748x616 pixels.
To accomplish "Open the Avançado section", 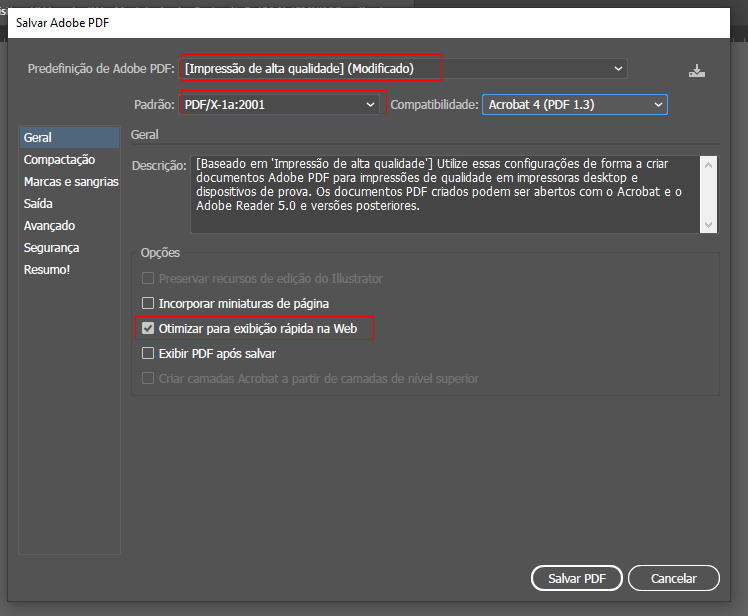I will 69,225.
